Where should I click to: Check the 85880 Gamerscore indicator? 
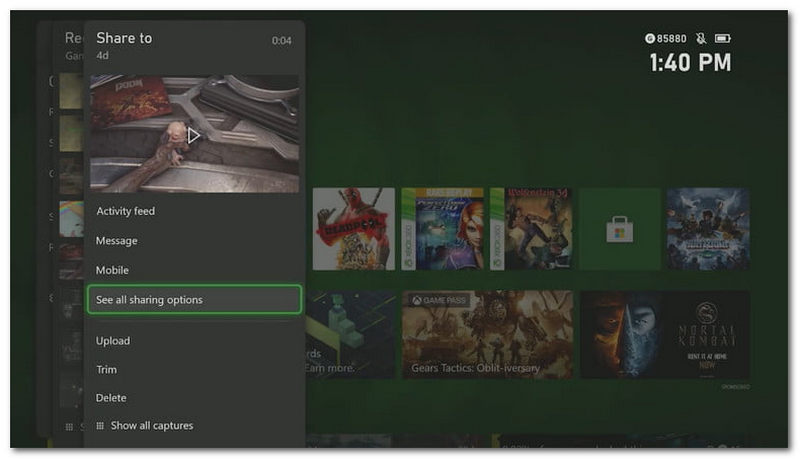[x=665, y=39]
